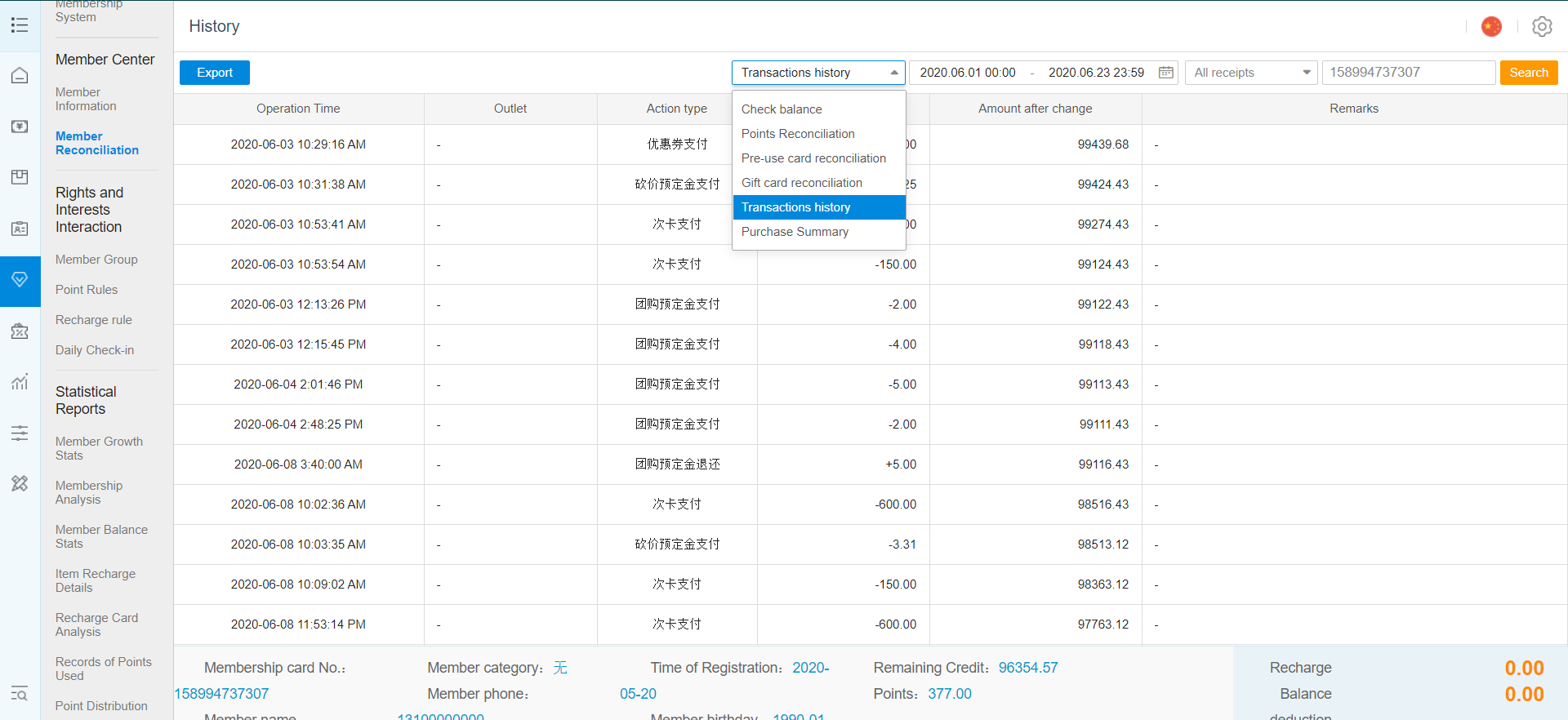The image size is (1568, 720).
Task: Click the search-list icon at sidebar bottom
Action: coord(20,694)
